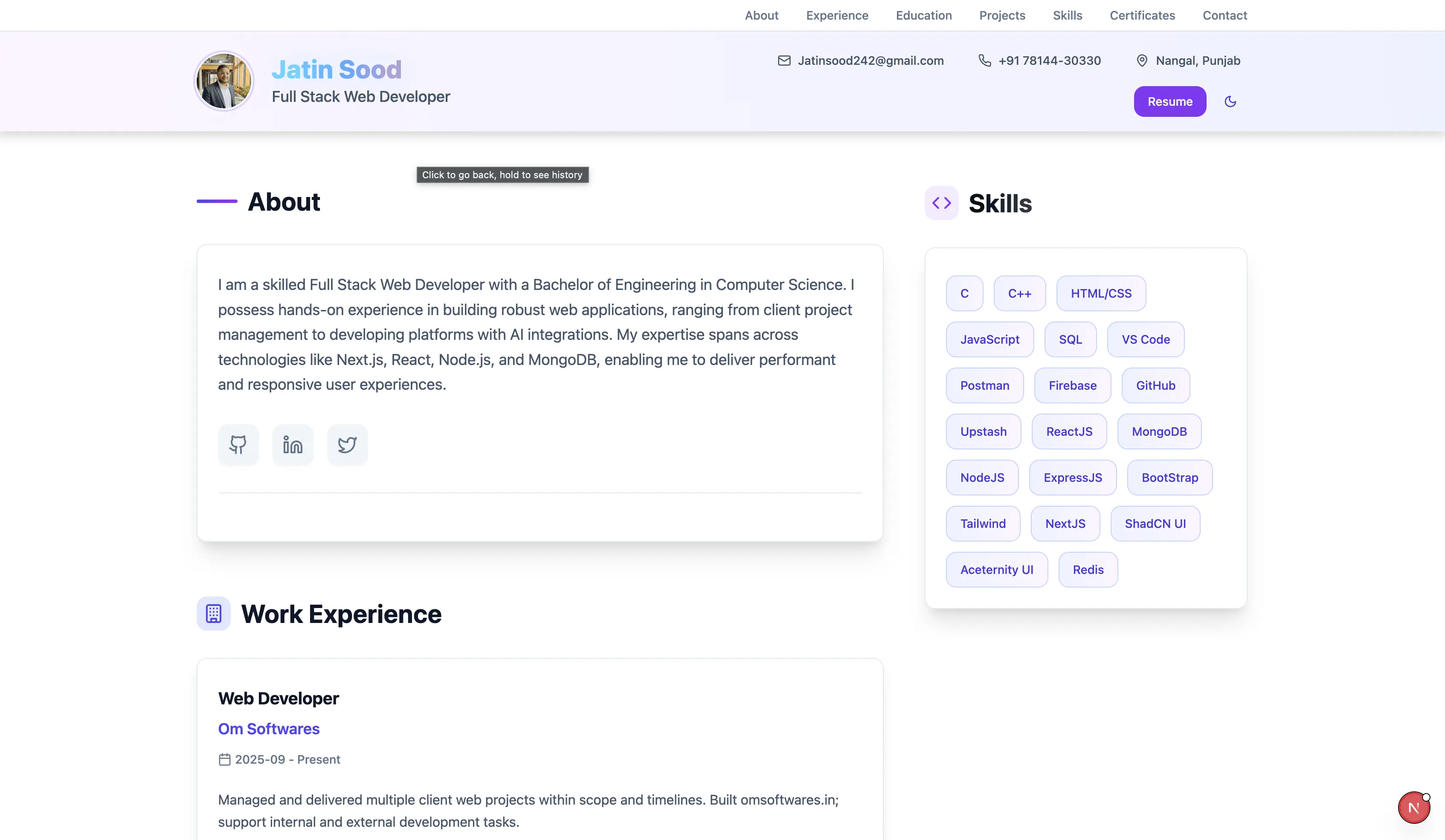Click the Jatin Sood profile photo
The image size is (1445, 840).
pyautogui.click(x=223, y=81)
